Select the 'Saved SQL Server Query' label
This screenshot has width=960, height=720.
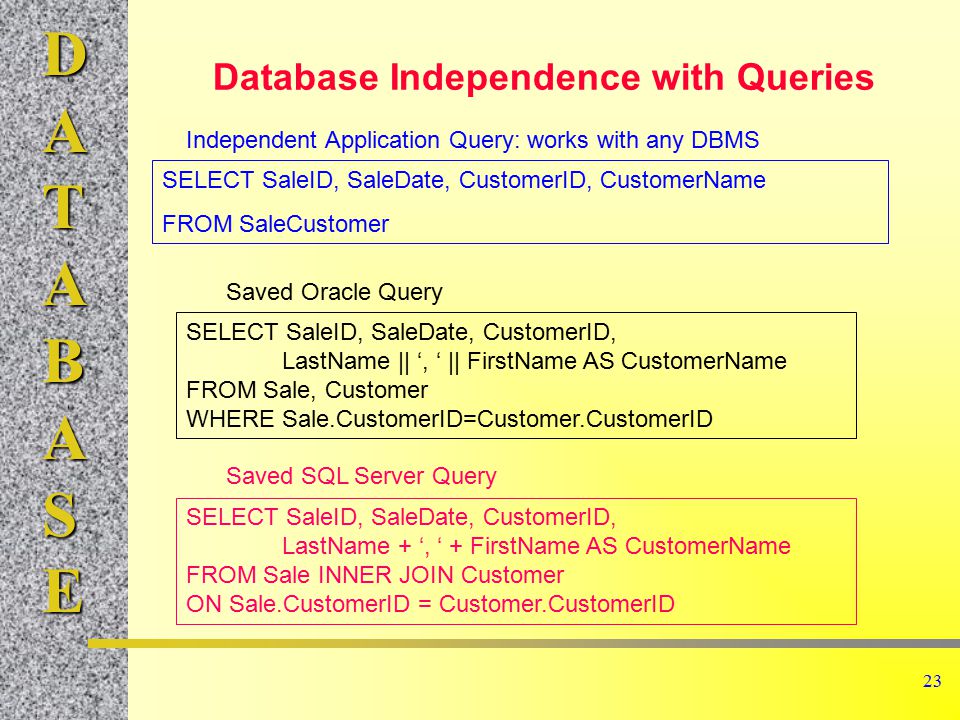pos(361,476)
